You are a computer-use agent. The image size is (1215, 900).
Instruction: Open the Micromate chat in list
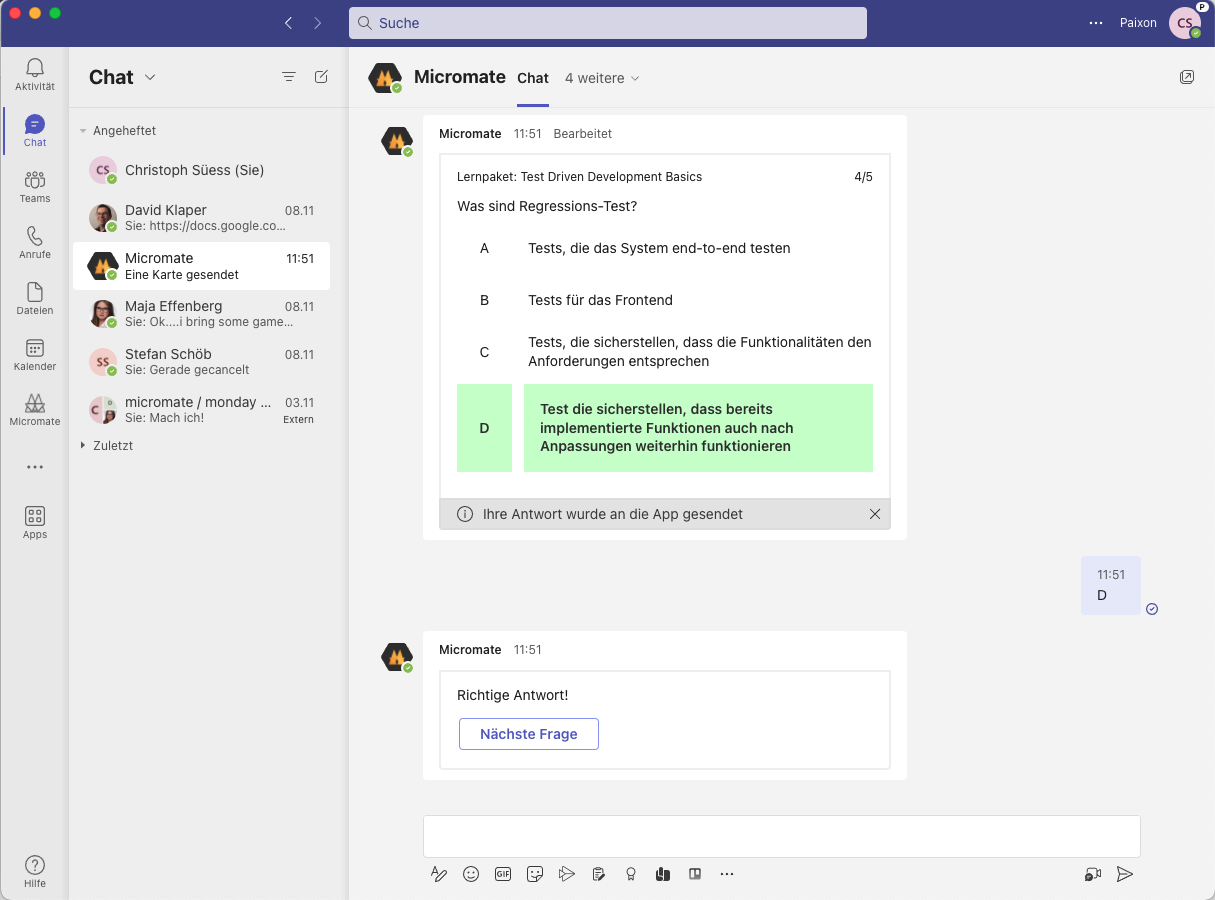201,266
